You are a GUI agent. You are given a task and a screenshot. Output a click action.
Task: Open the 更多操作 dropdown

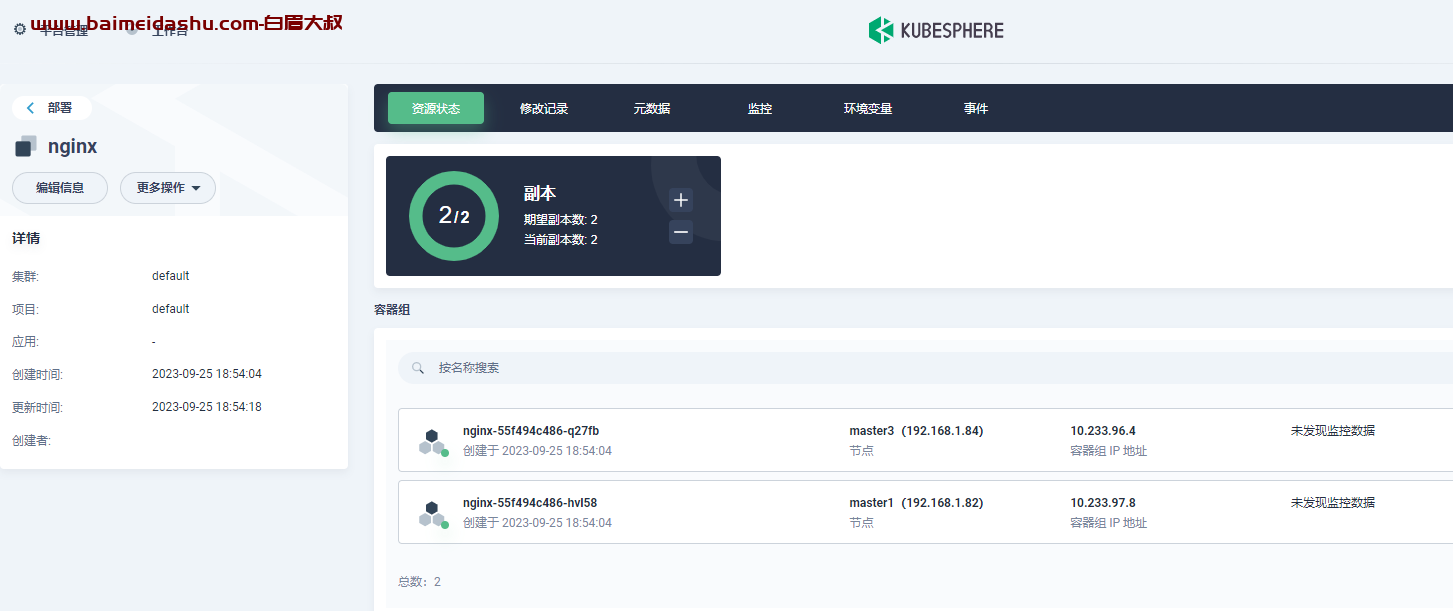coord(168,188)
